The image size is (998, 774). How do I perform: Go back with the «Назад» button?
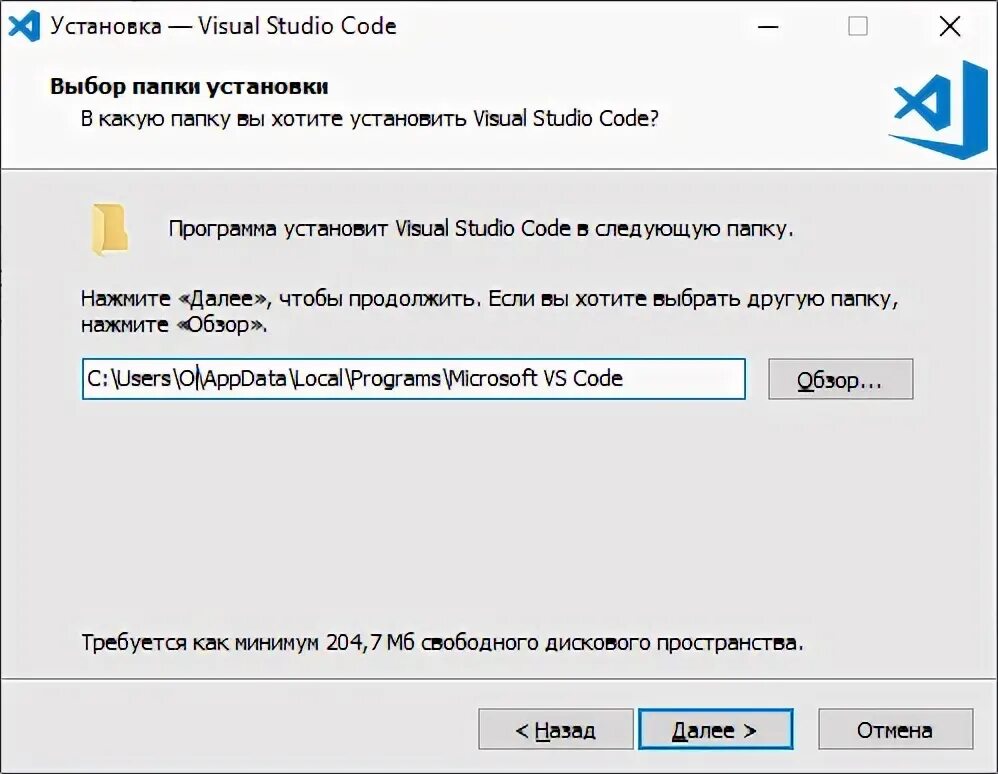point(555,730)
